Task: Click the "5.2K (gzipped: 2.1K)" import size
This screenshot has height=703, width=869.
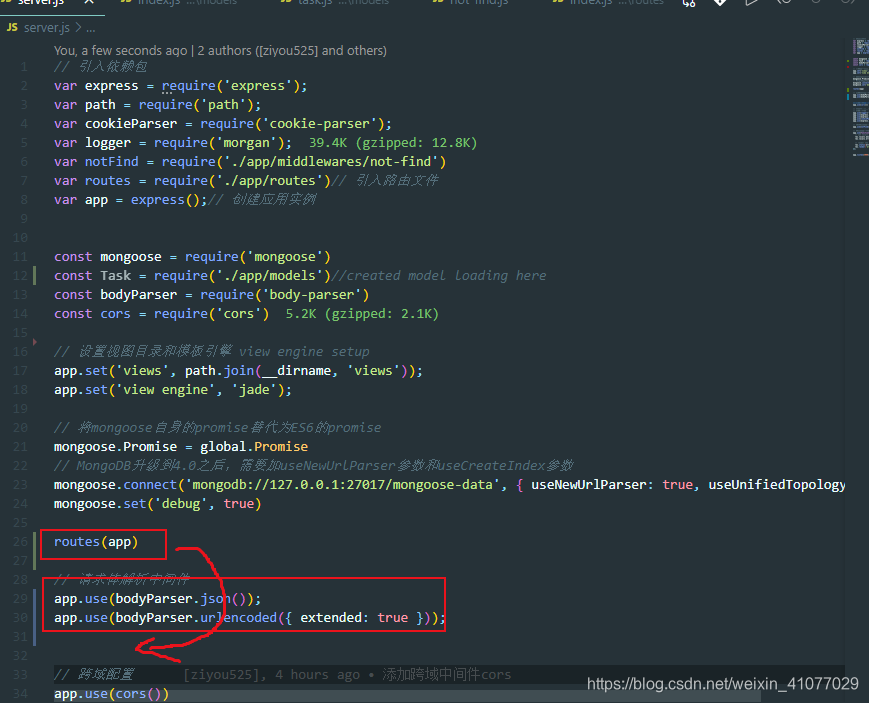Action: tap(362, 314)
